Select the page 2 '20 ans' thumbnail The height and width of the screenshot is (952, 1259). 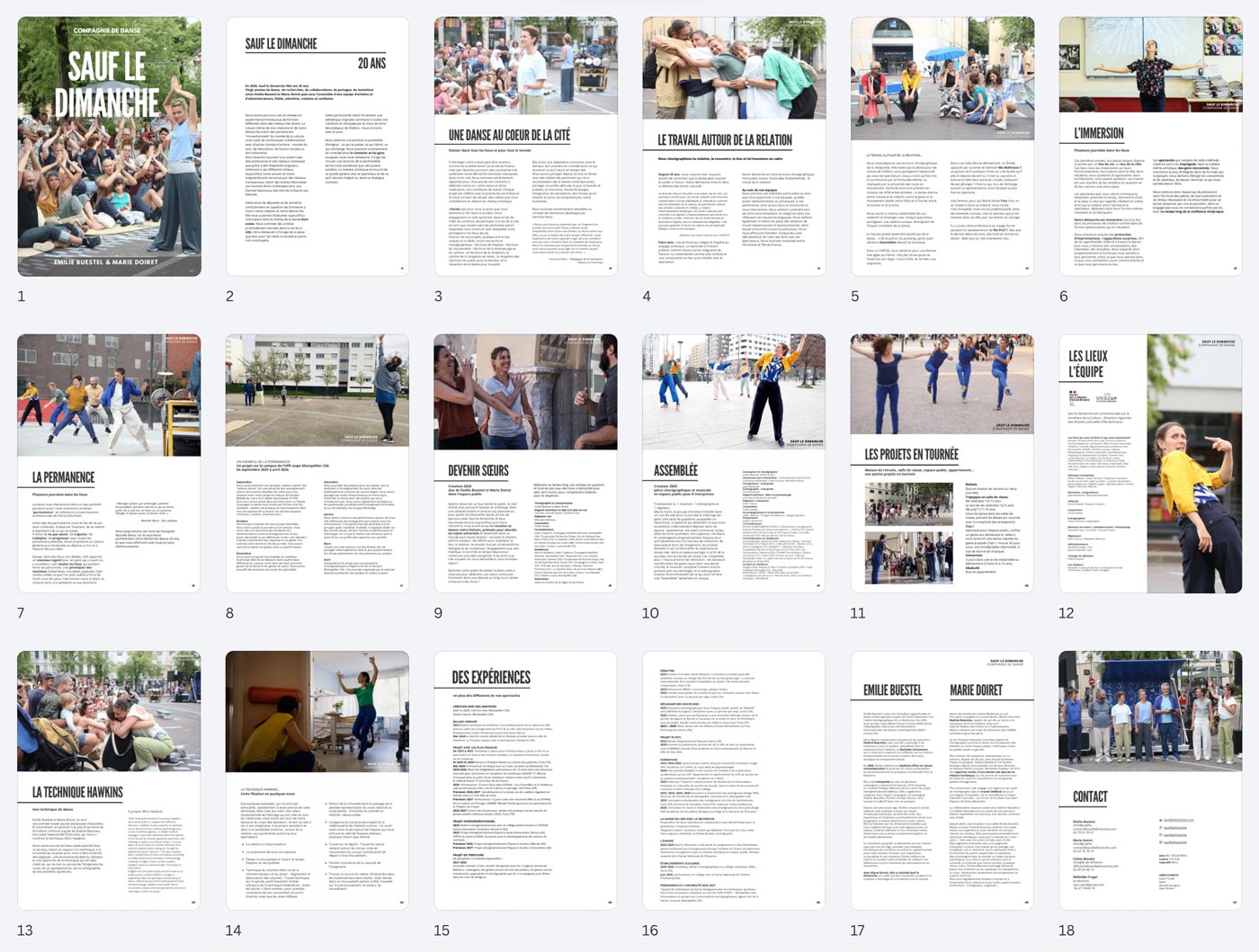[x=317, y=147]
